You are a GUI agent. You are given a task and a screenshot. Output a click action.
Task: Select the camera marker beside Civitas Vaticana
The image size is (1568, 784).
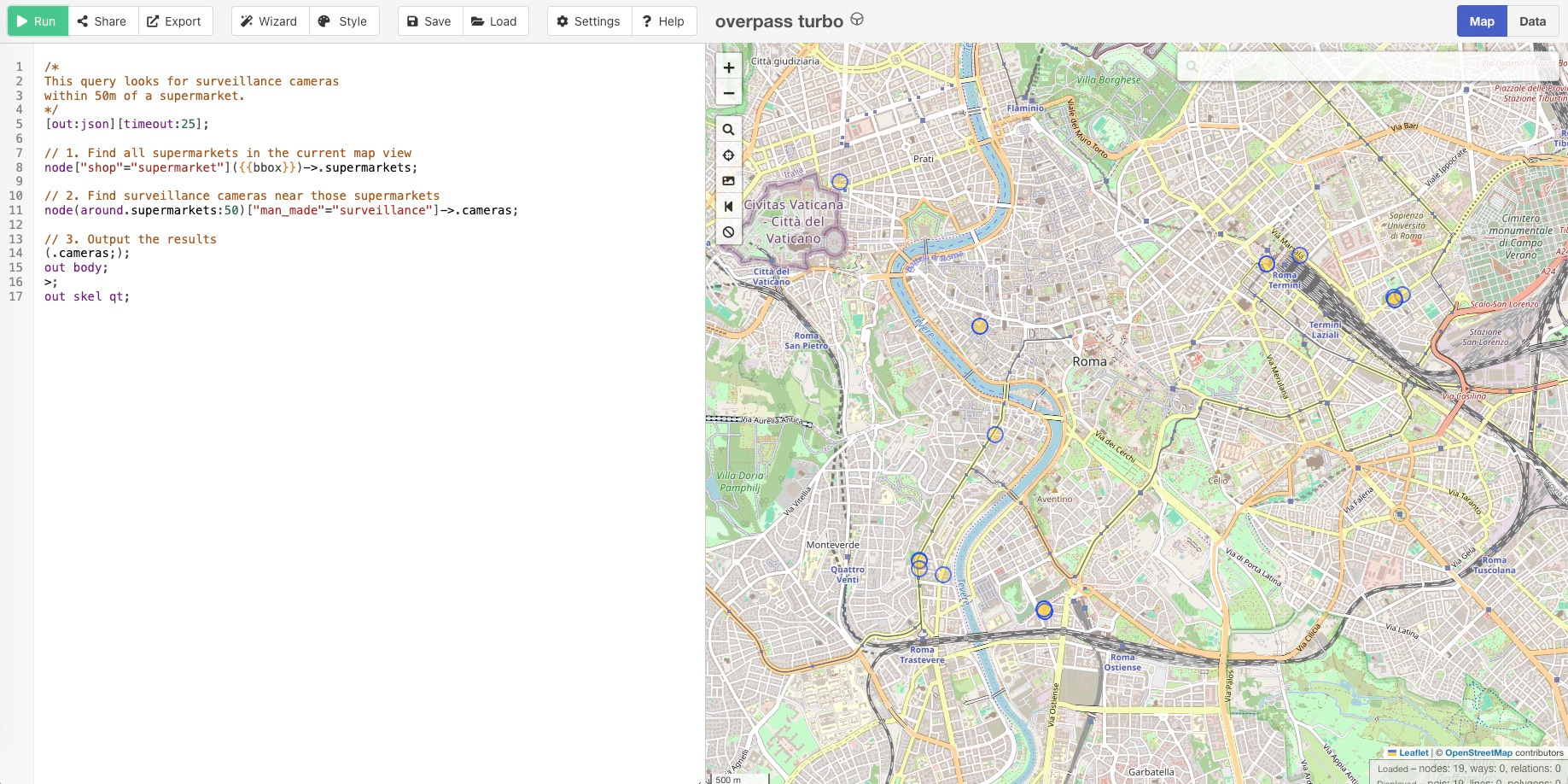(840, 182)
